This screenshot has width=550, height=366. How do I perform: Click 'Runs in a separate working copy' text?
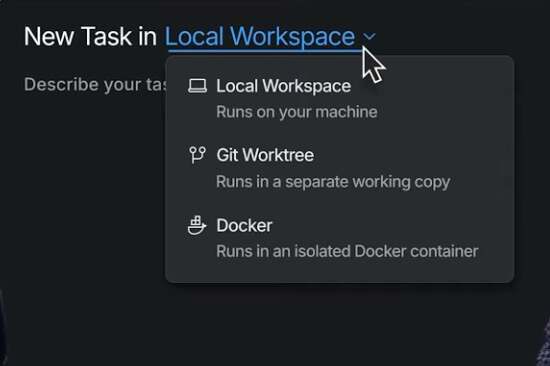[333, 182]
